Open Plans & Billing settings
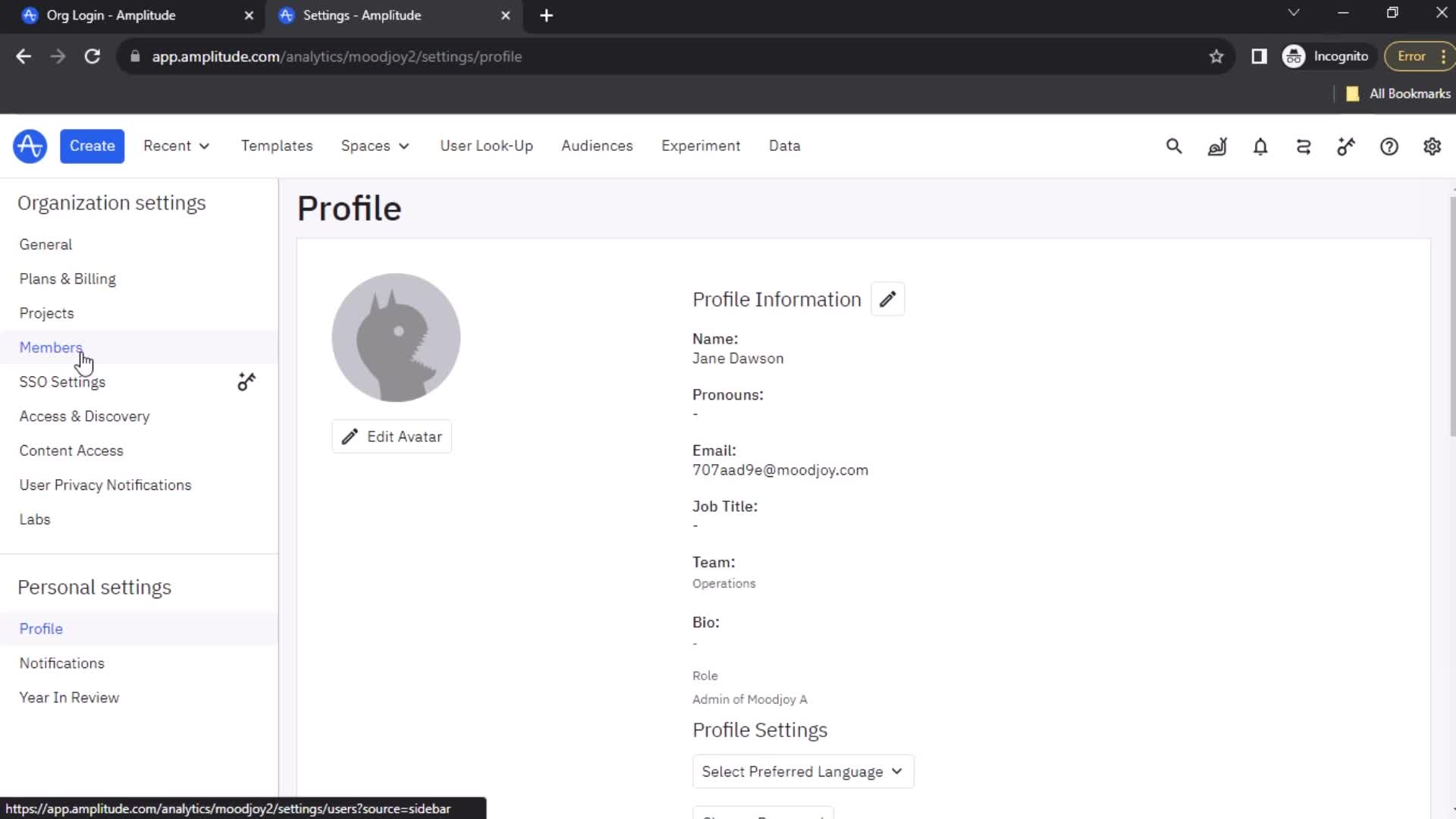The width and height of the screenshot is (1456, 819). [140, 279]
